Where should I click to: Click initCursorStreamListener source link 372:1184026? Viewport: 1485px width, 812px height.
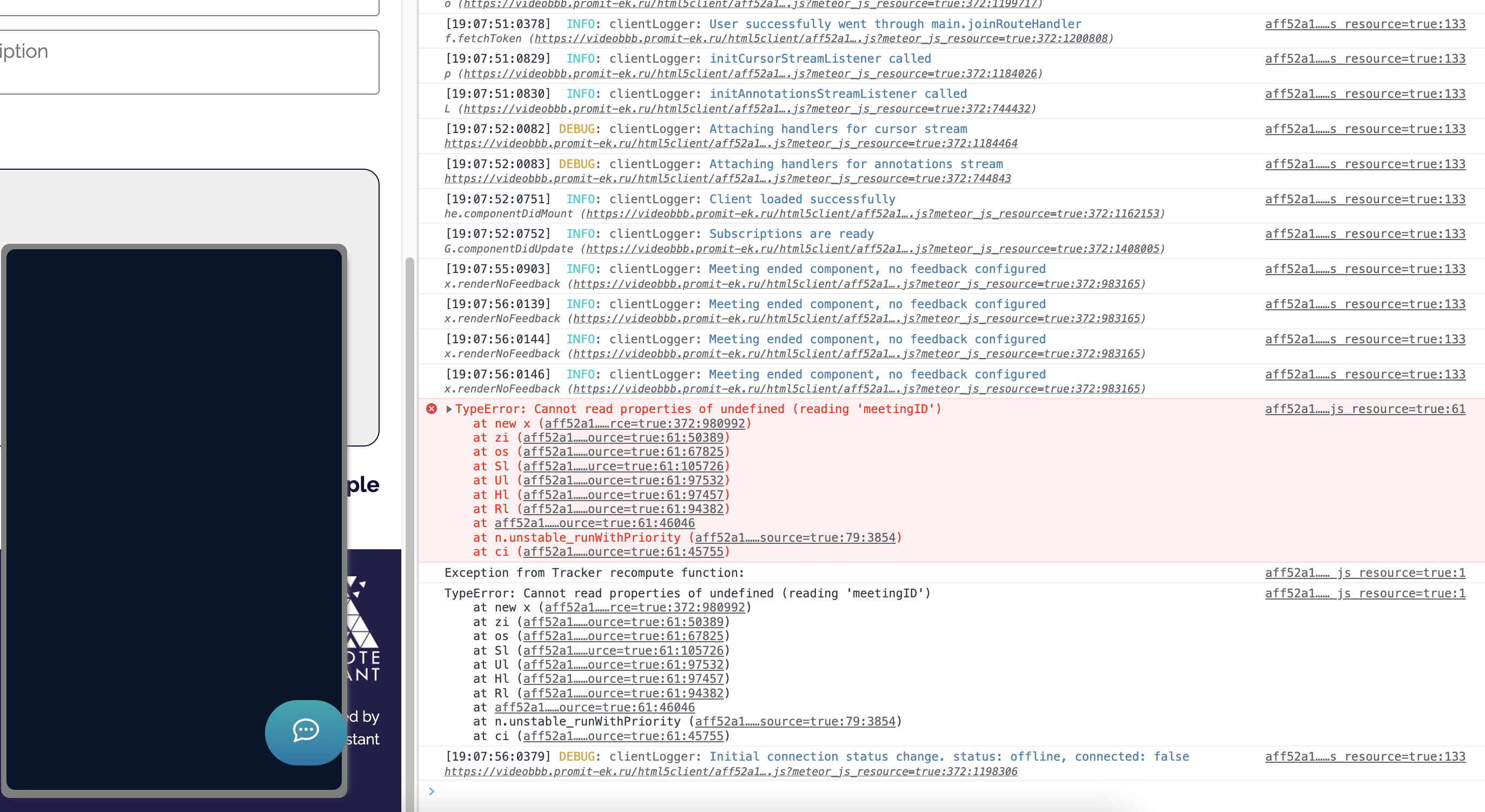(x=750, y=74)
